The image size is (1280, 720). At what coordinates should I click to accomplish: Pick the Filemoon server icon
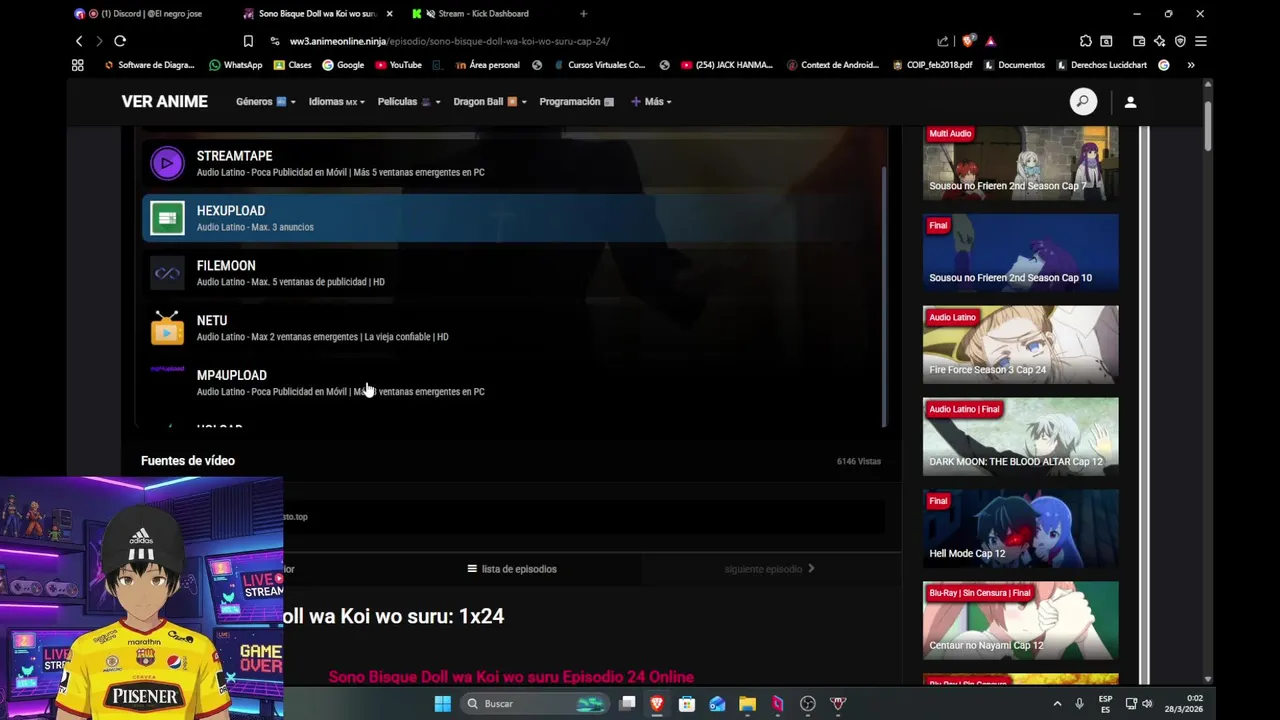tap(167, 273)
